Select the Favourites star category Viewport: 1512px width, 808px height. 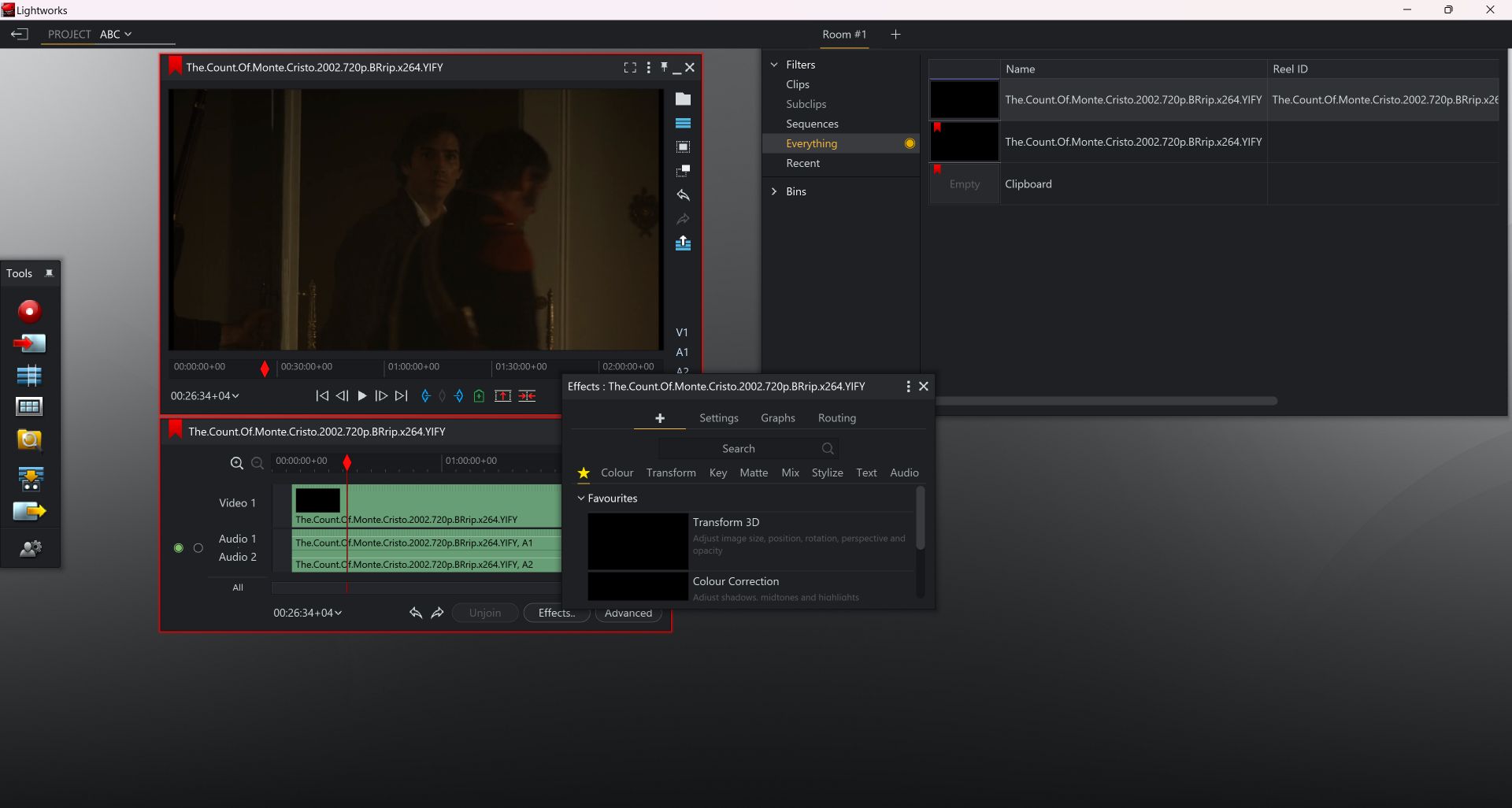[584, 473]
